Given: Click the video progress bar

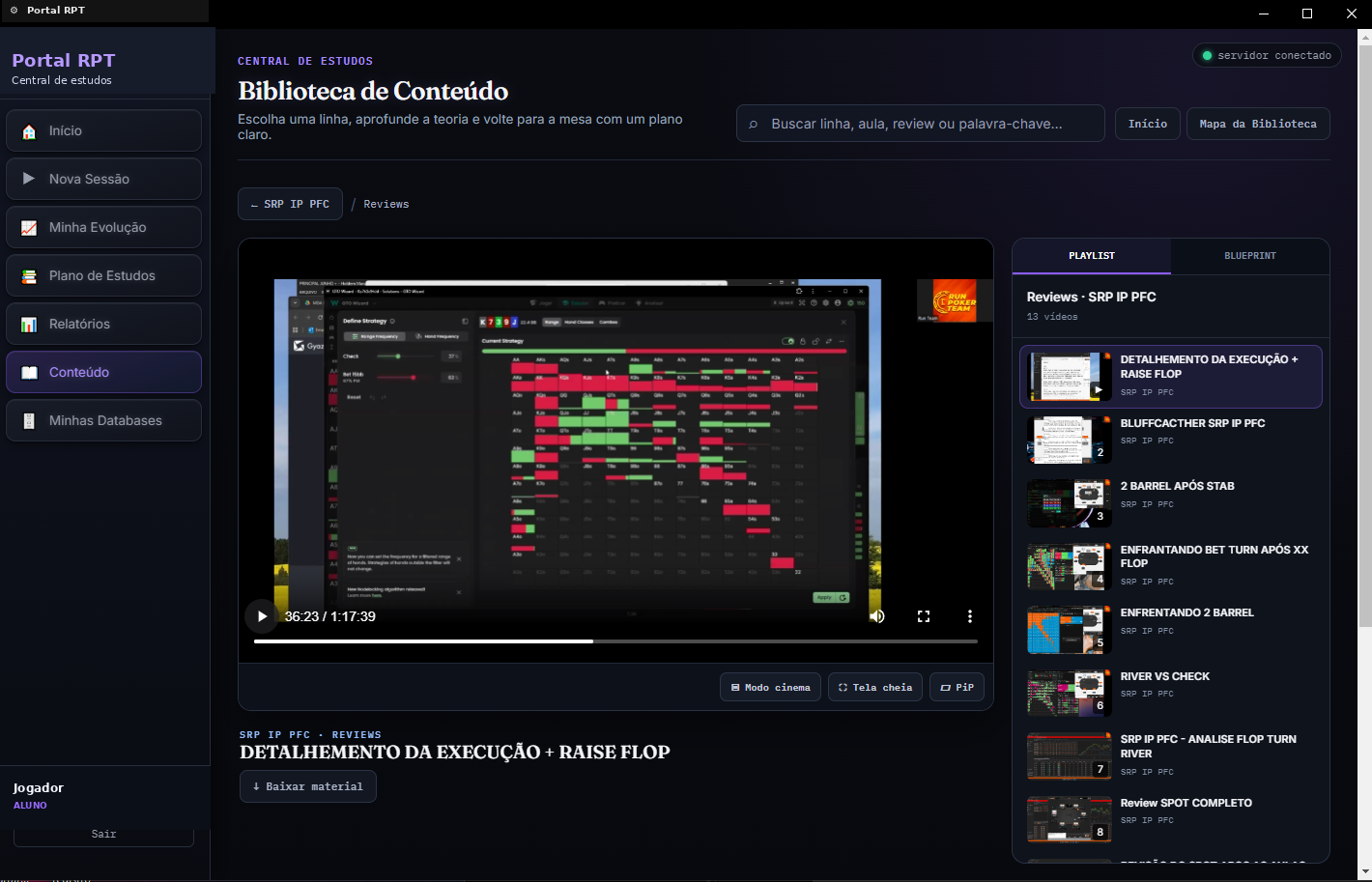Looking at the screenshot, I should coord(615,641).
